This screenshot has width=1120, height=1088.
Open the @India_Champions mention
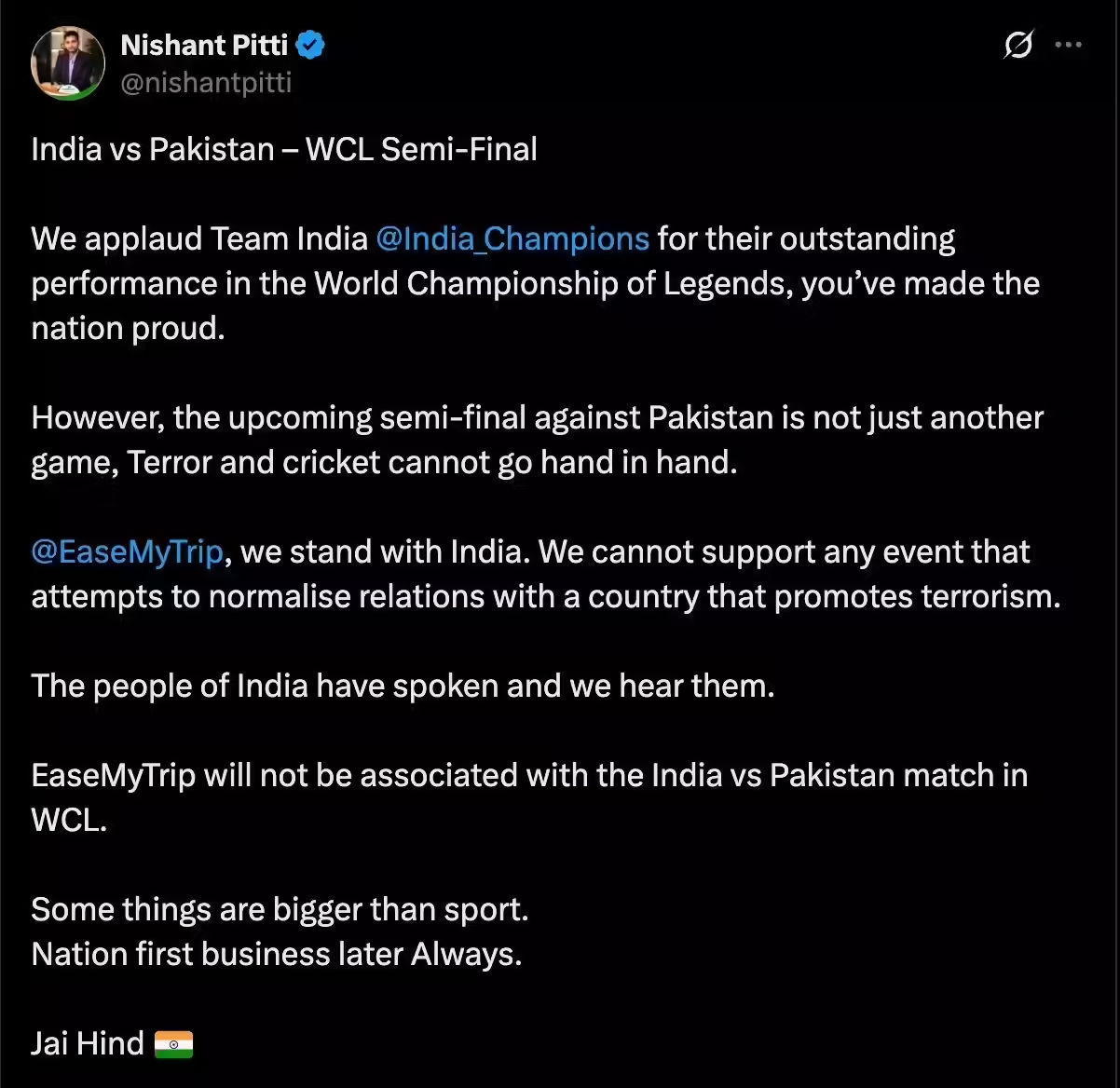point(512,238)
